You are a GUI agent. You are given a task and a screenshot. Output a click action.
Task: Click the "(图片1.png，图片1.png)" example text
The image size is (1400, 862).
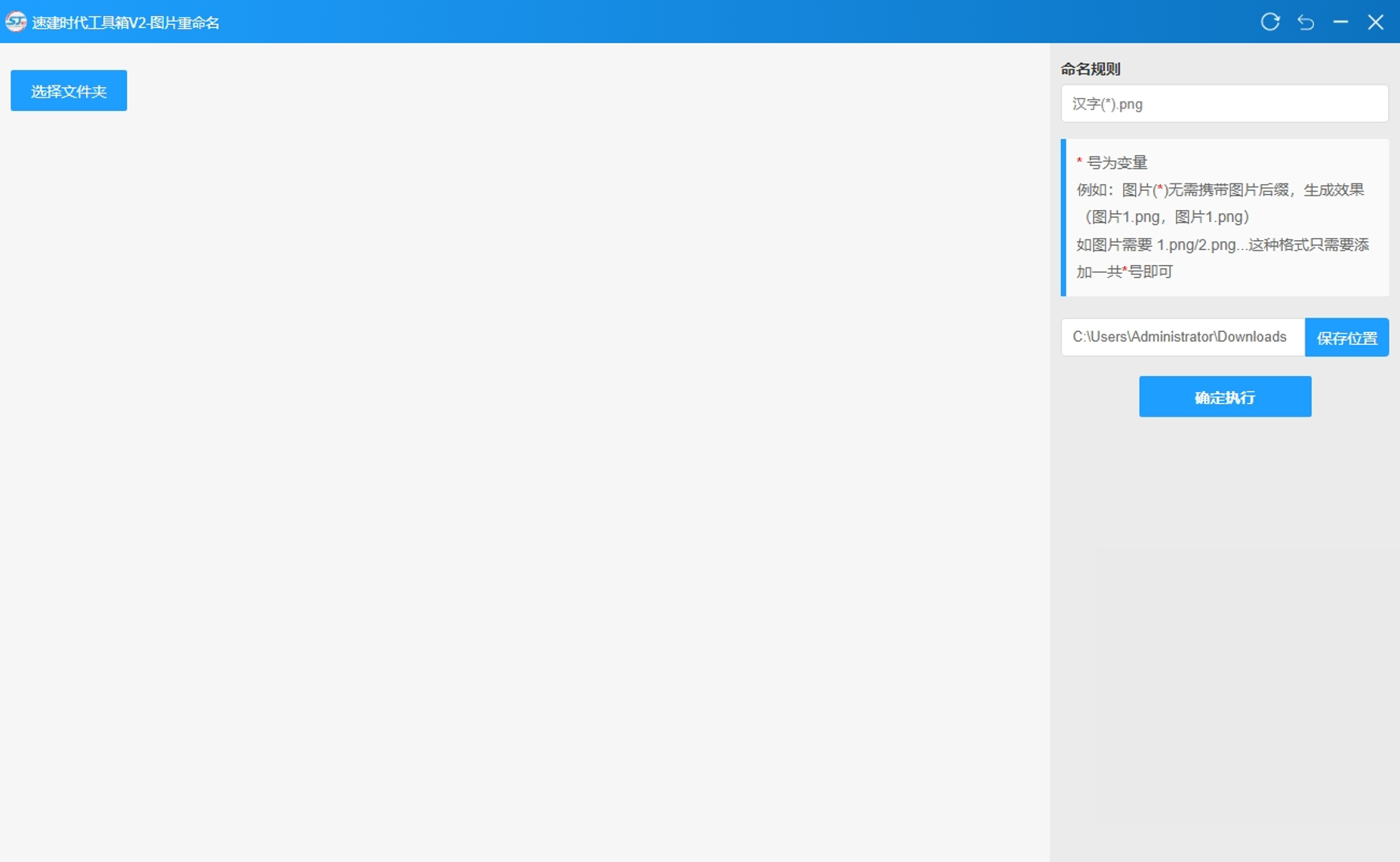point(1167,217)
